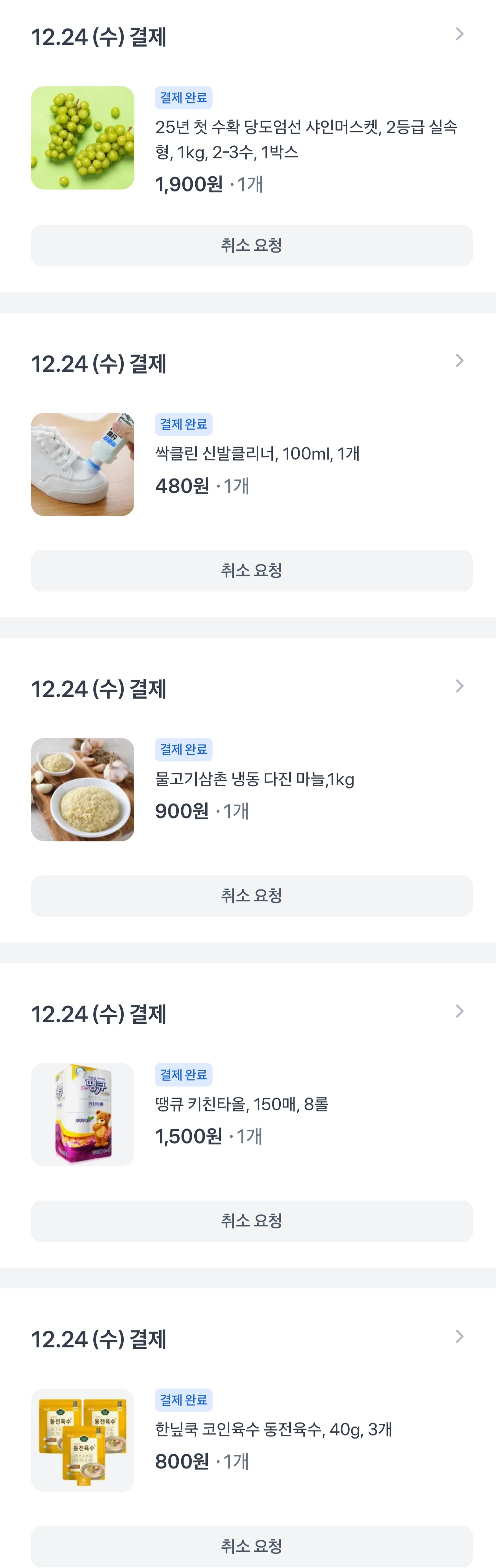Request cancellation for the coin broth order
Viewport: 496px width, 1568px height.
point(251,1546)
